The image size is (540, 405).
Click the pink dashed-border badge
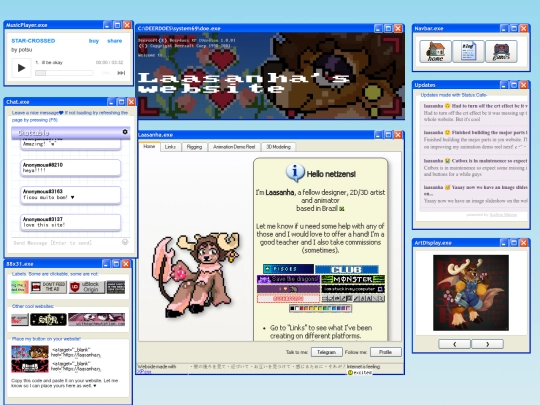point(289,299)
